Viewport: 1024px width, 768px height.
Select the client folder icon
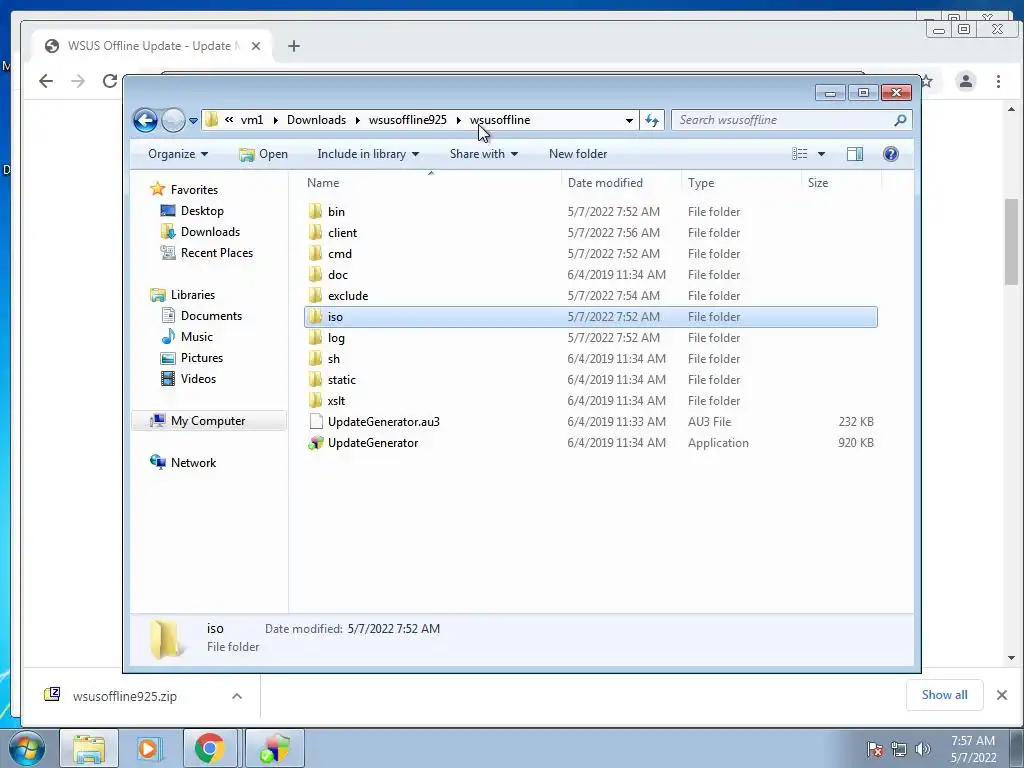click(315, 232)
